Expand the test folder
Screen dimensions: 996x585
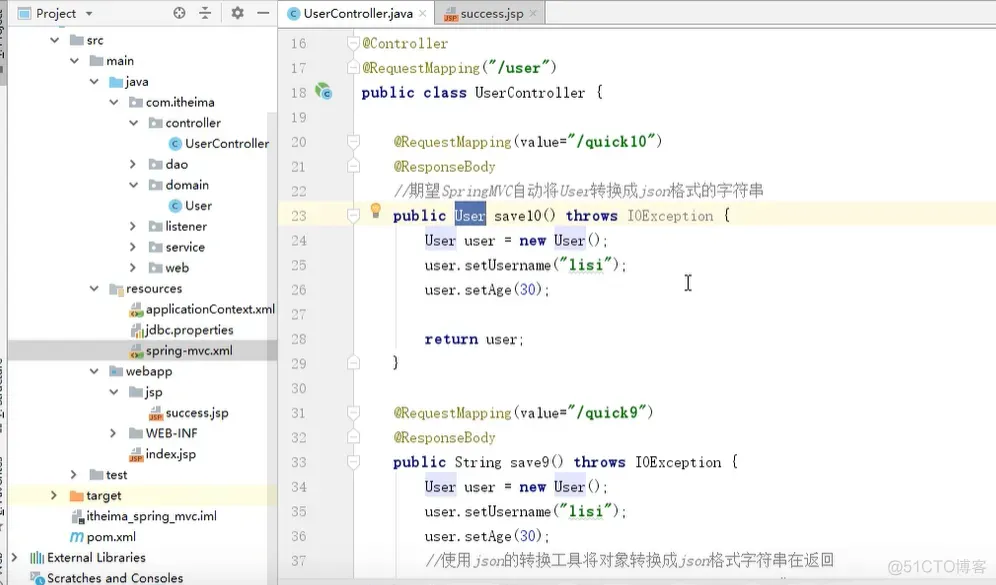pos(74,474)
